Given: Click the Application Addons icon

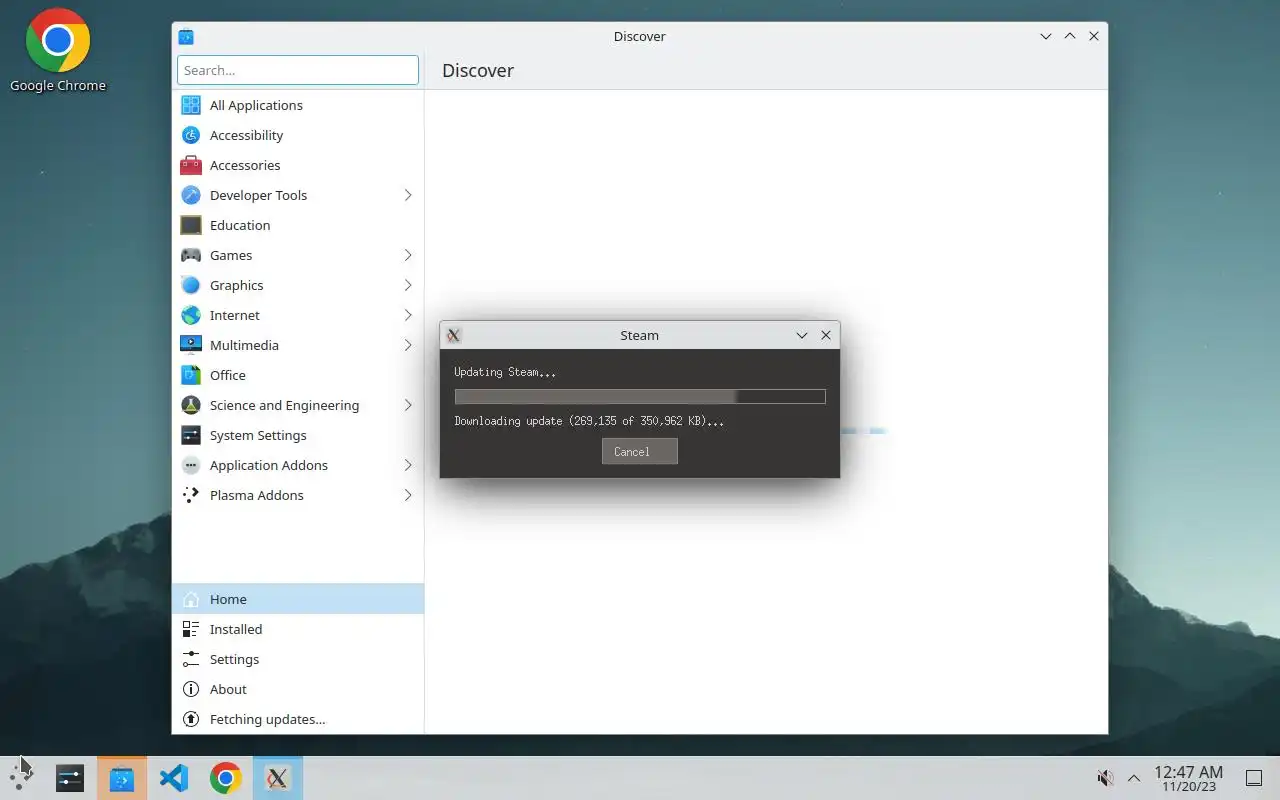Looking at the screenshot, I should [191, 465].
